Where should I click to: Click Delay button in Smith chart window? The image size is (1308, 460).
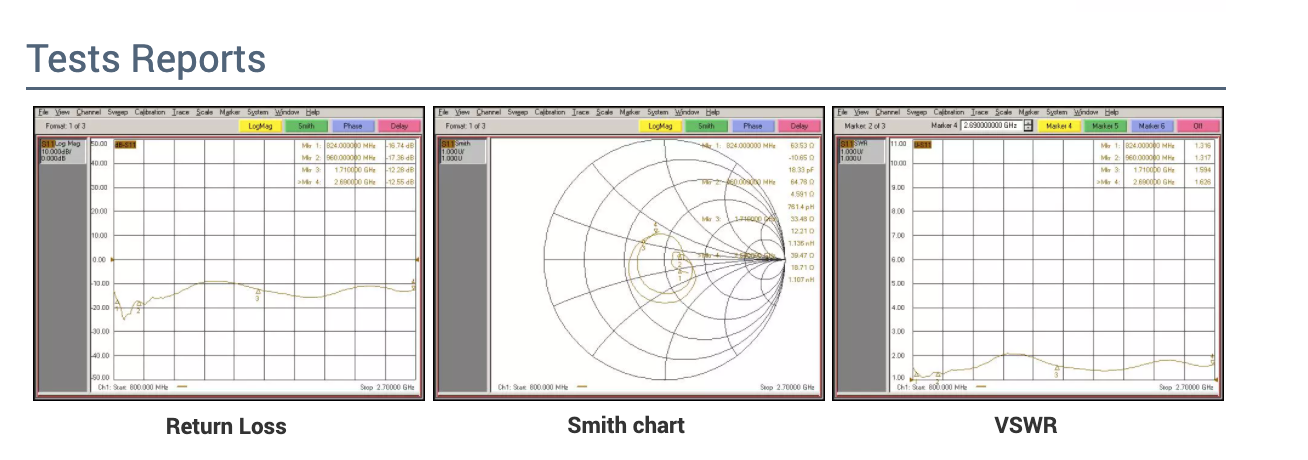[x=799, y=126]
